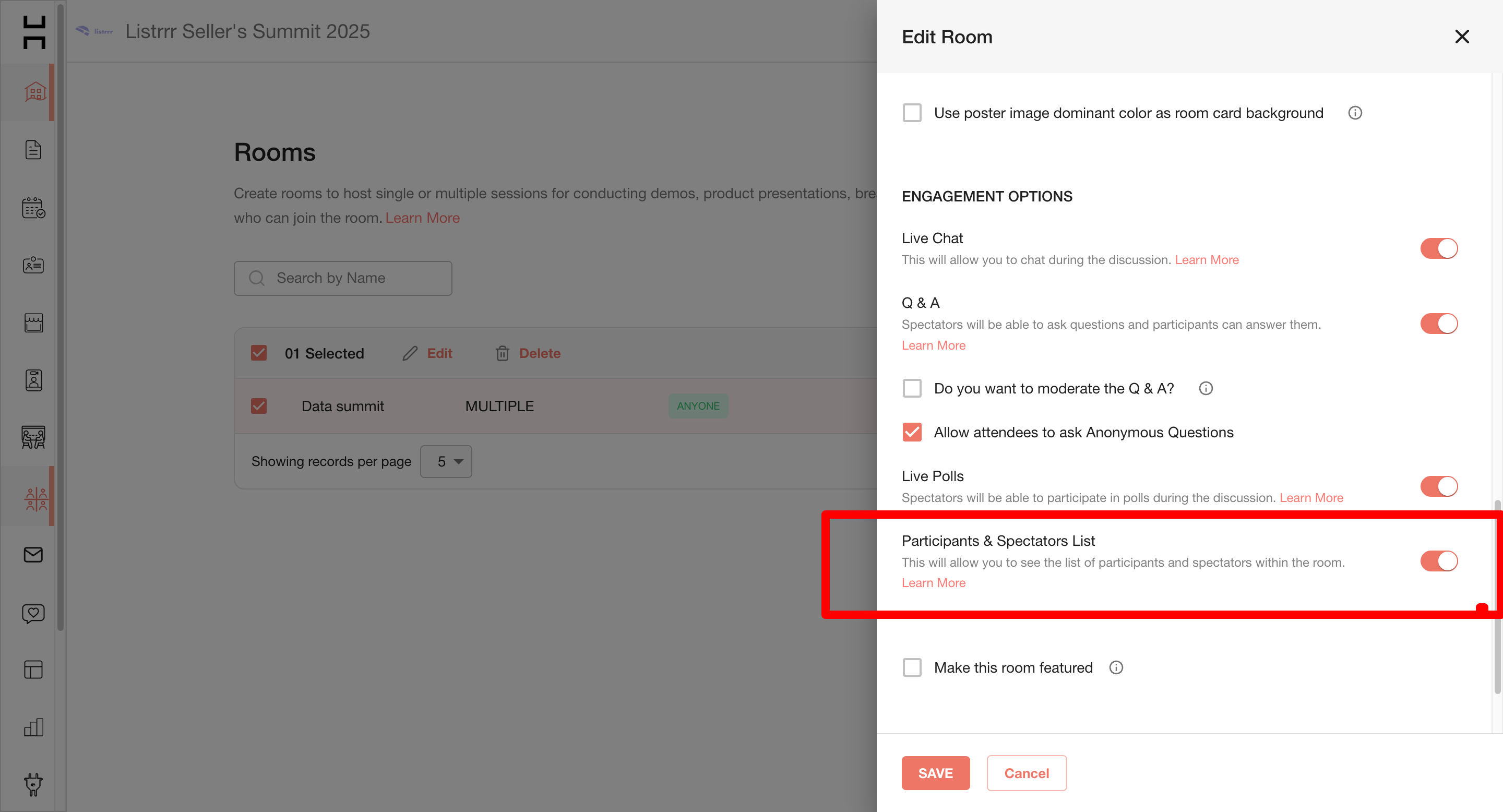The width and height of the screenshot is (1503, 812).
Task: Open the booth storefront icon in sidebar
Action: pos(33,323)
